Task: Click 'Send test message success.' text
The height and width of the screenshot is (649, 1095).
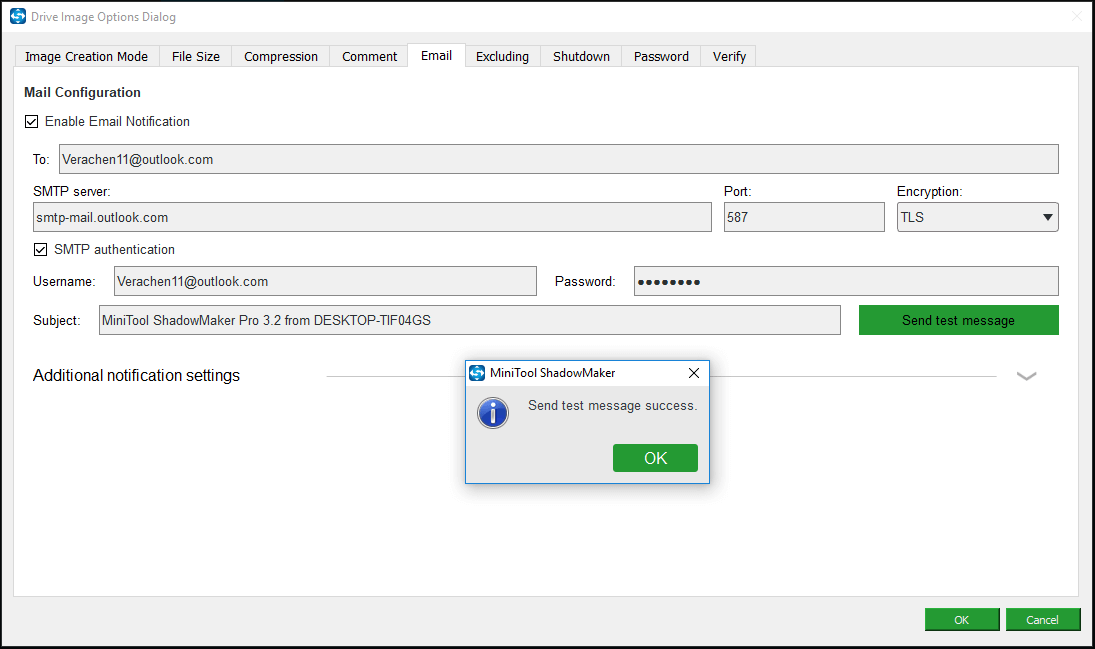Action: pos(612,406)
